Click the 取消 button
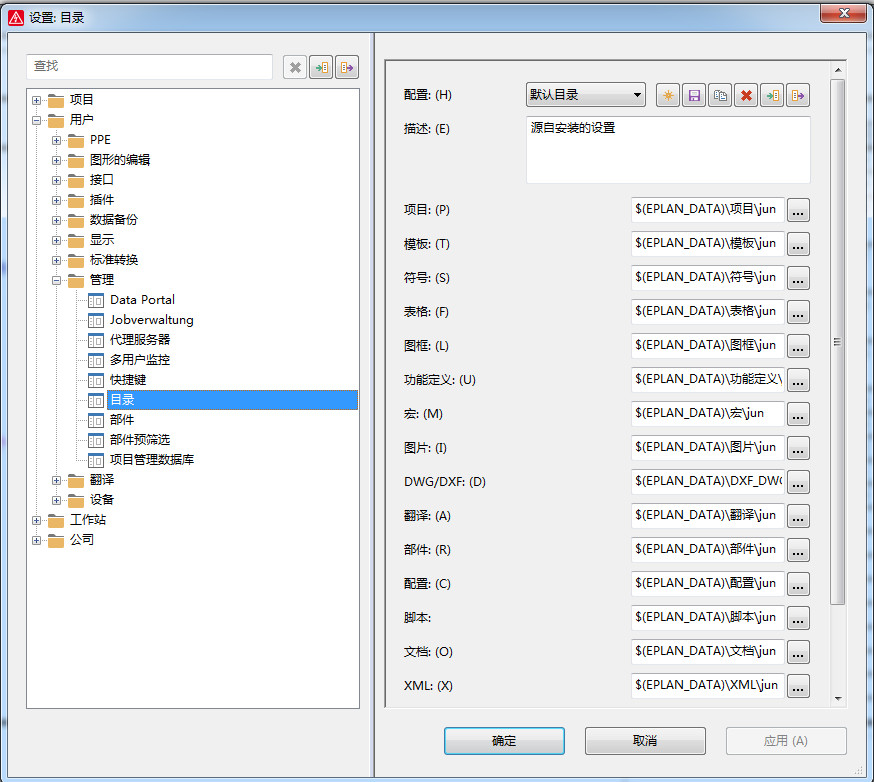The image size is (874, 782). 645,741
